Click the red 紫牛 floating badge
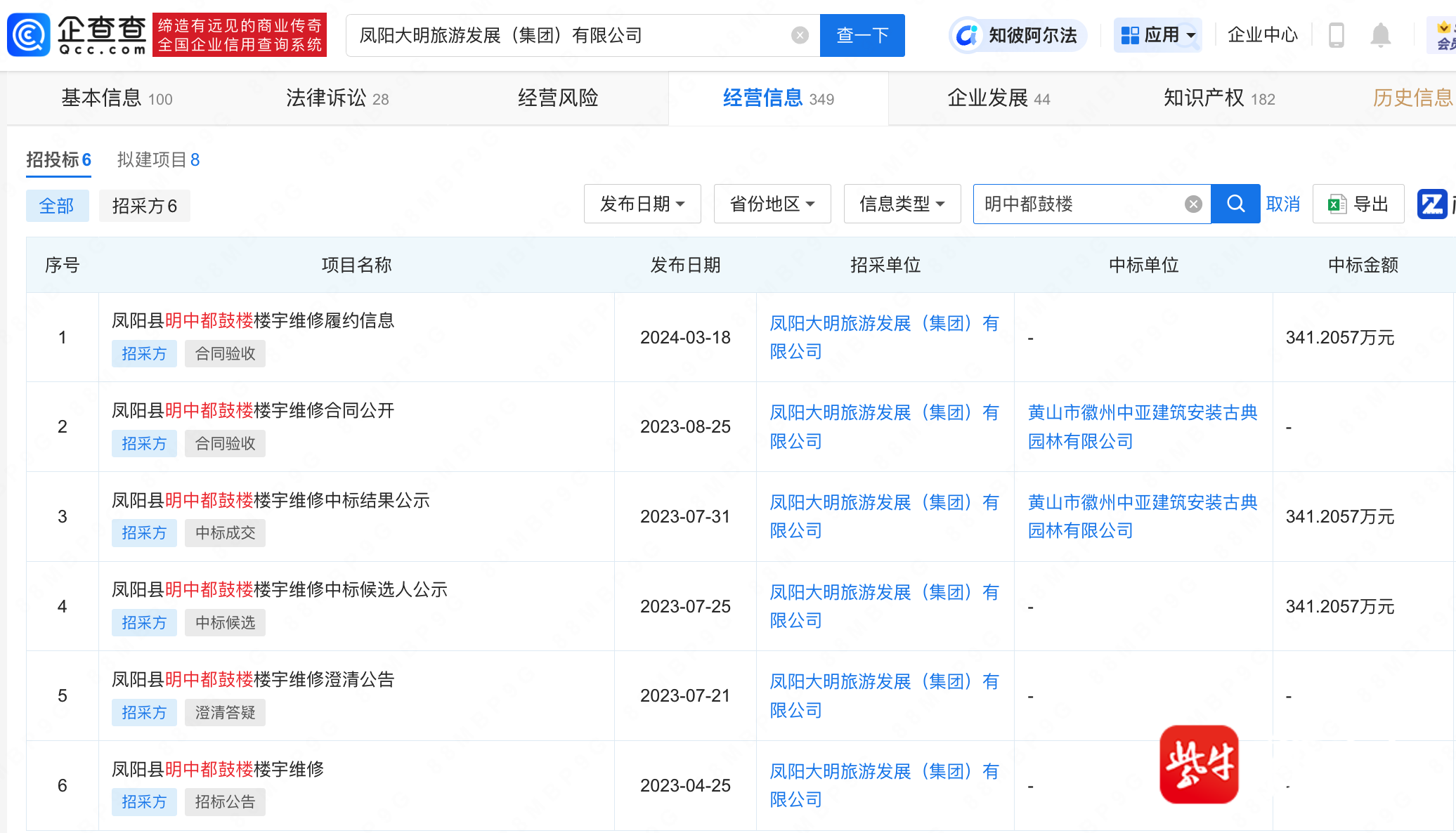Viewport: 1456px width, 833px height. [1199, 764]
